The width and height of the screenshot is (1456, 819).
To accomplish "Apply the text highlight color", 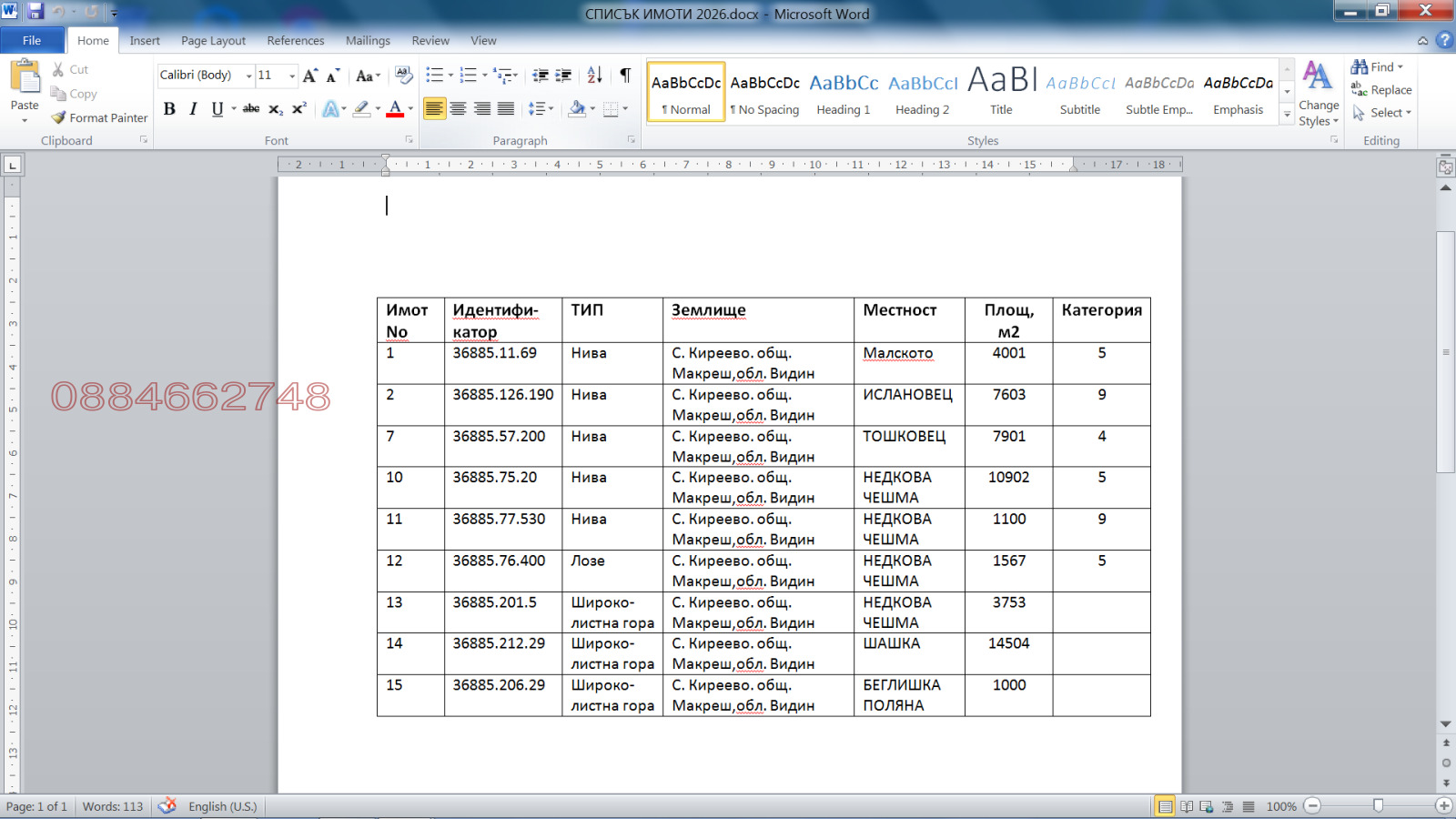I will (361, 109).
